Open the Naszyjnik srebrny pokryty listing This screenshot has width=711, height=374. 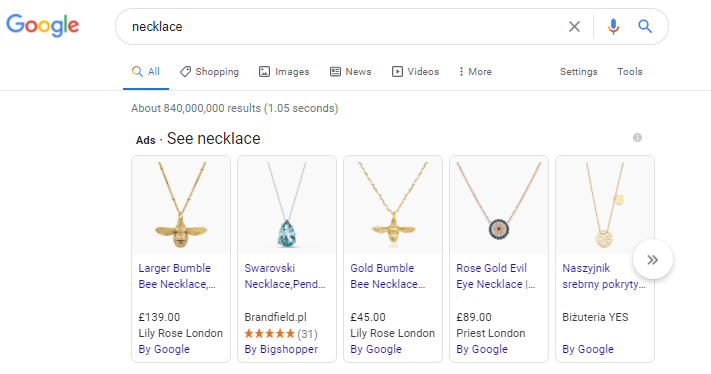[604, 276]
